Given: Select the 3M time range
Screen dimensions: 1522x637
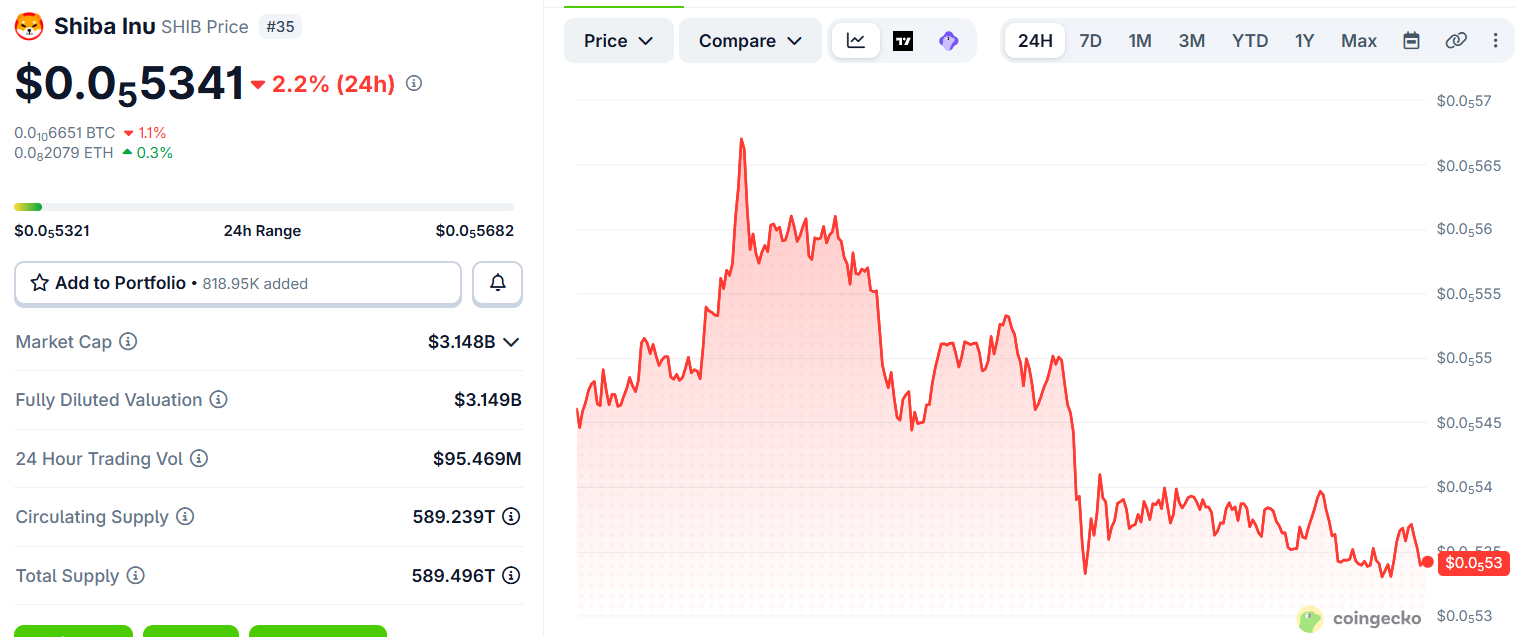Looking at the screenshot, I should point(1191,41).
